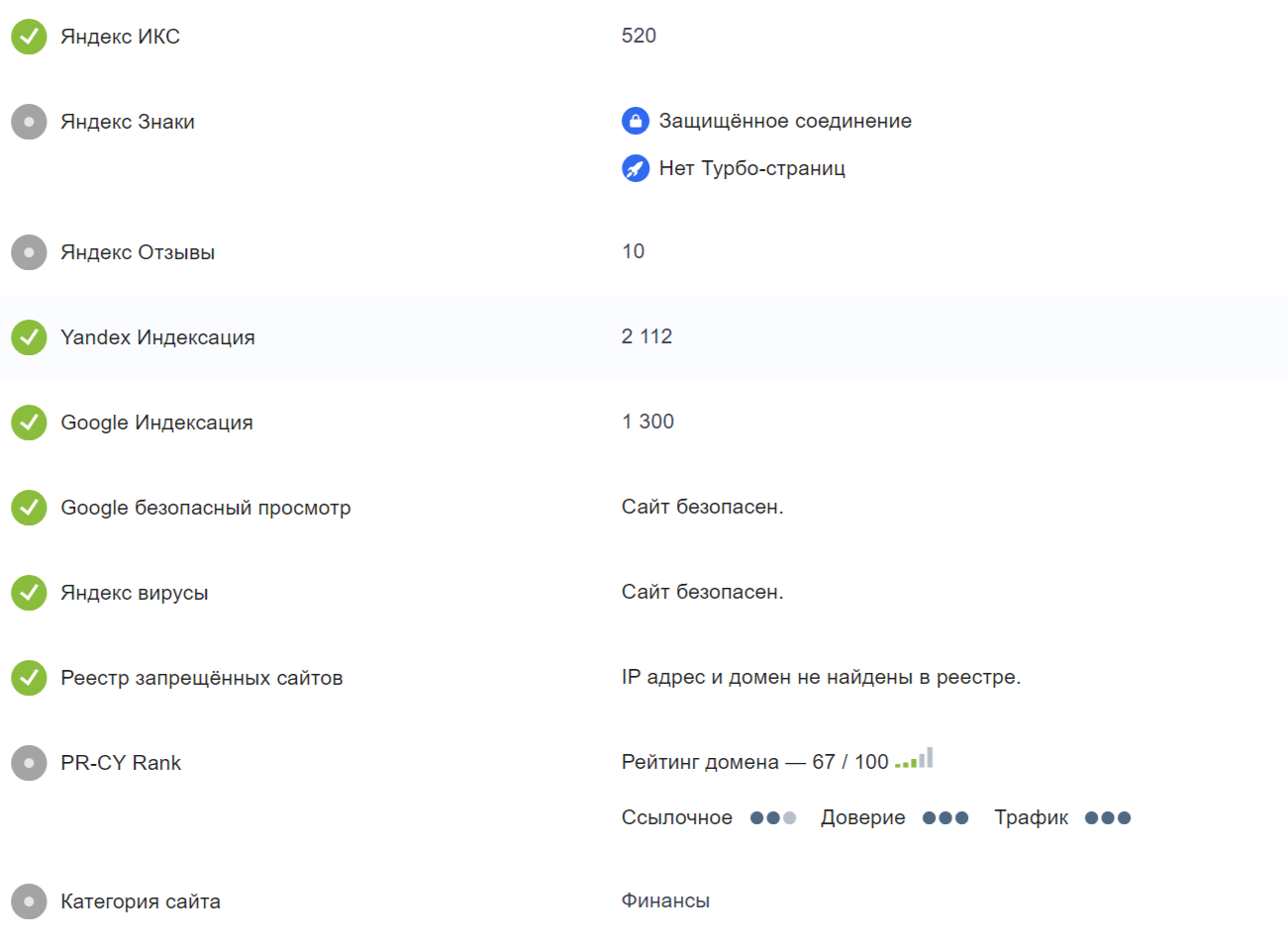Screen dimensions: 1288x946
Task: Click the Доверие label
Action: 863,817
